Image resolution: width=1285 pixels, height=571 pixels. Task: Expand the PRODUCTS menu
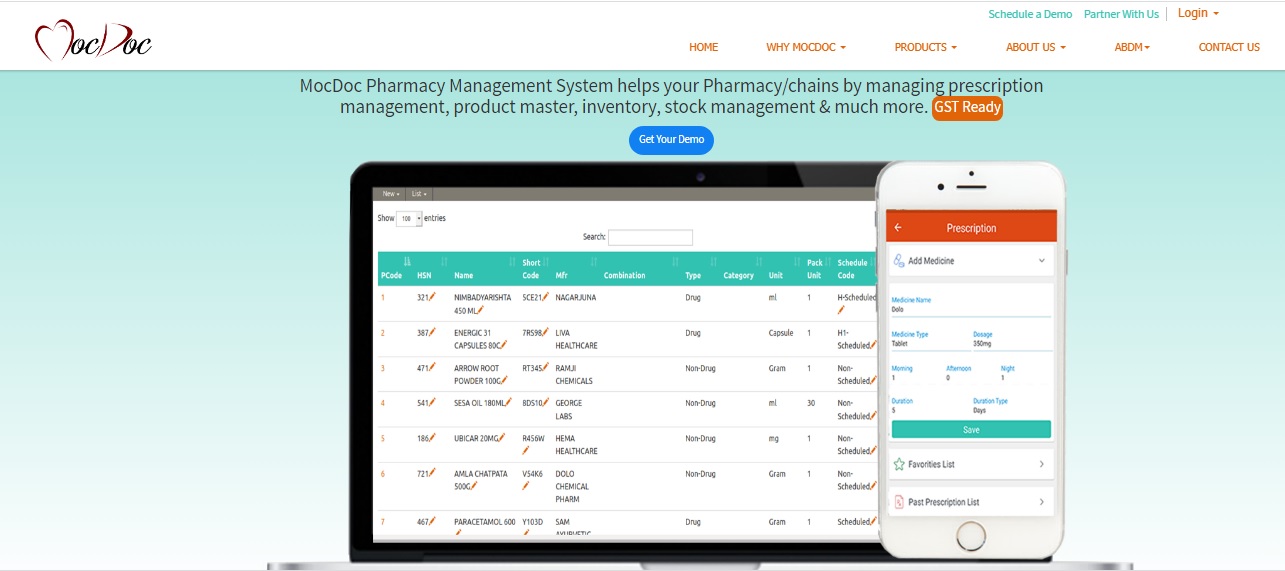[x=925, y=47]
